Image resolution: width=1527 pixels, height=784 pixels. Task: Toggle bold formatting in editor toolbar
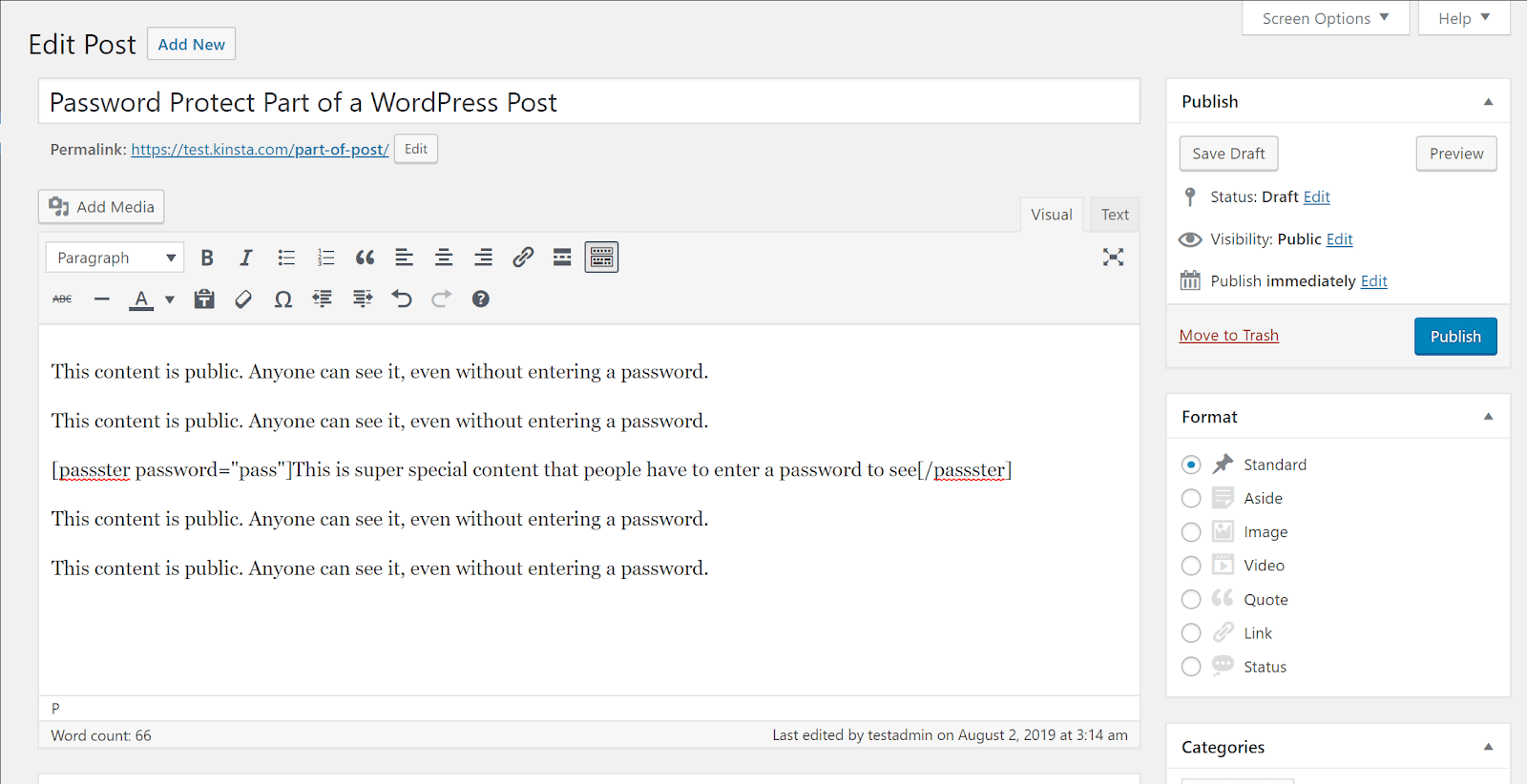(x=207, y=258)
